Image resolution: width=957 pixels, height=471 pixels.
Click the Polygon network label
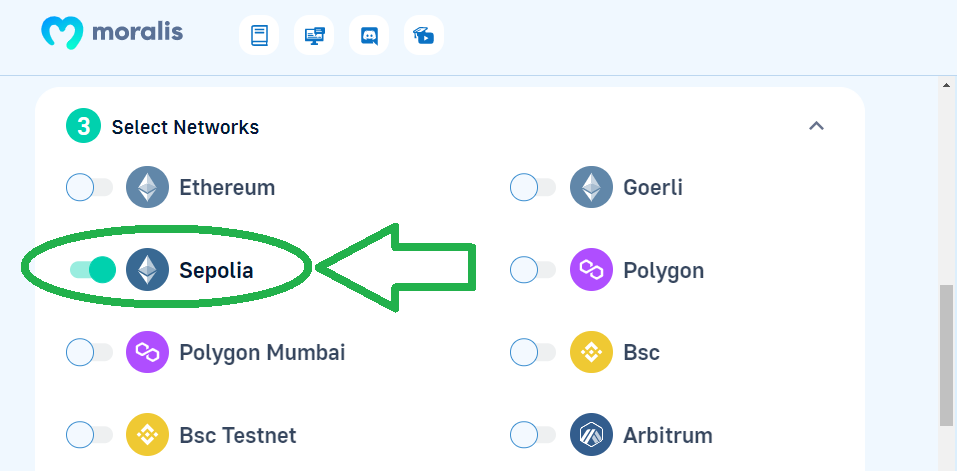coord(663,270)
